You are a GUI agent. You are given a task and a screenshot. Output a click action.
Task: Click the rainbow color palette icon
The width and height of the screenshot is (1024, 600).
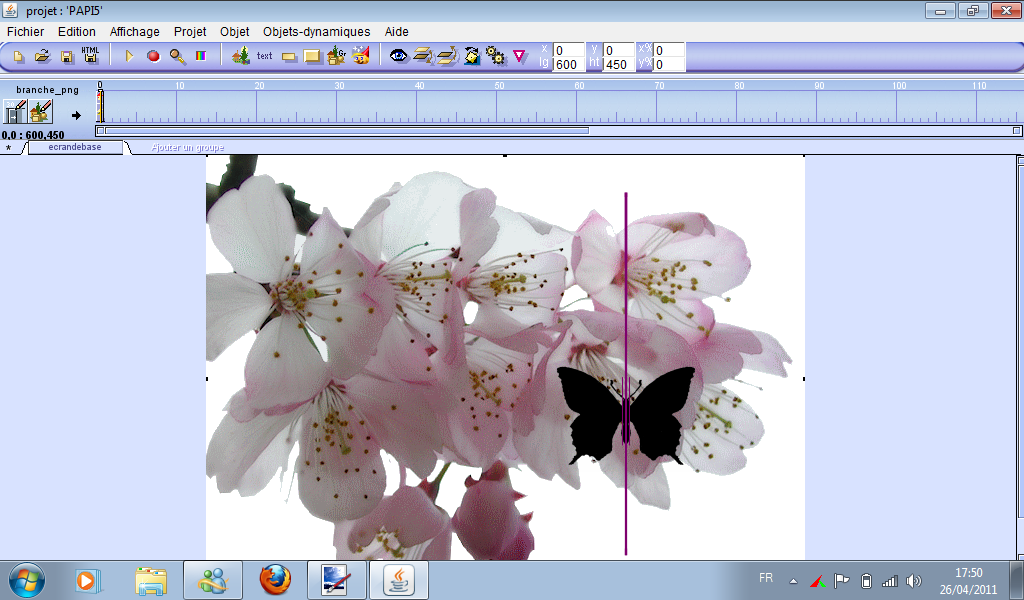(x=201, y=56)
